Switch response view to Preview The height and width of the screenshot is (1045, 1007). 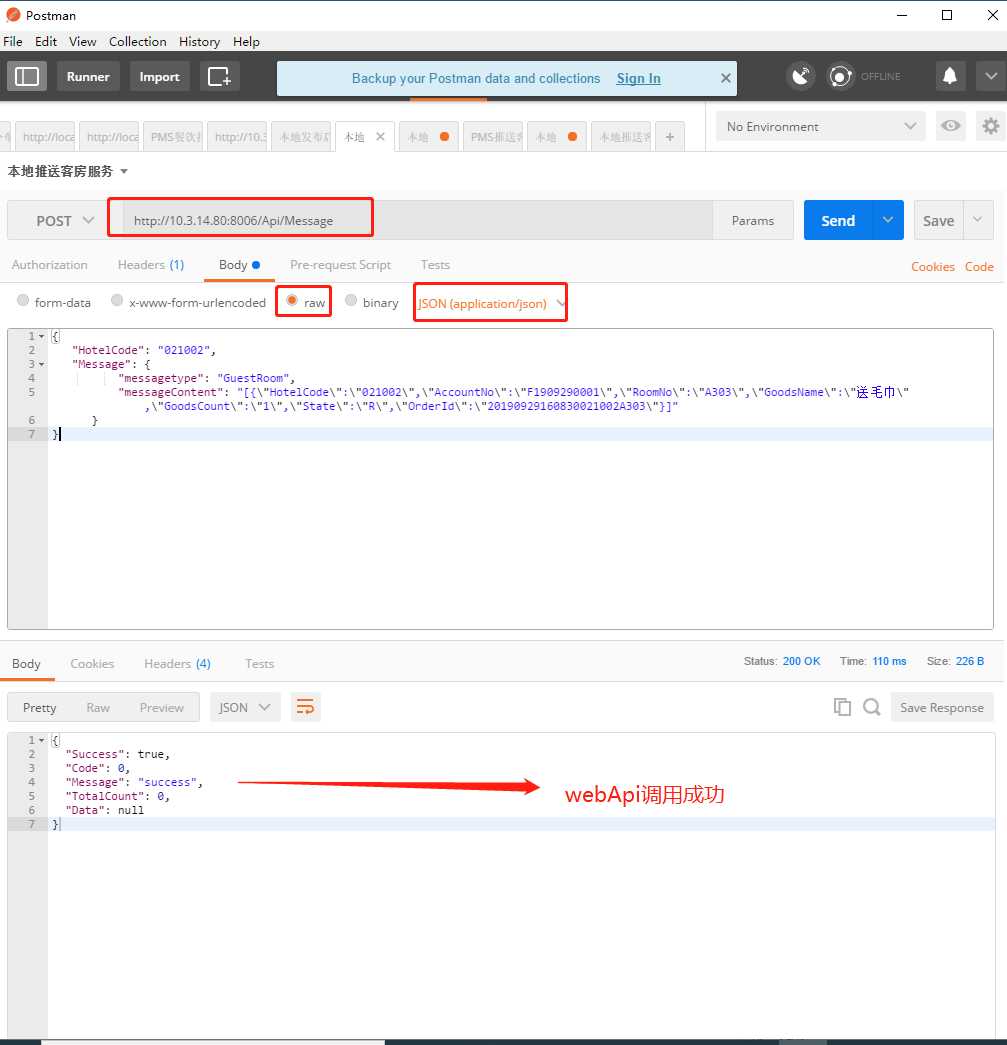click(x=162, y=708)
